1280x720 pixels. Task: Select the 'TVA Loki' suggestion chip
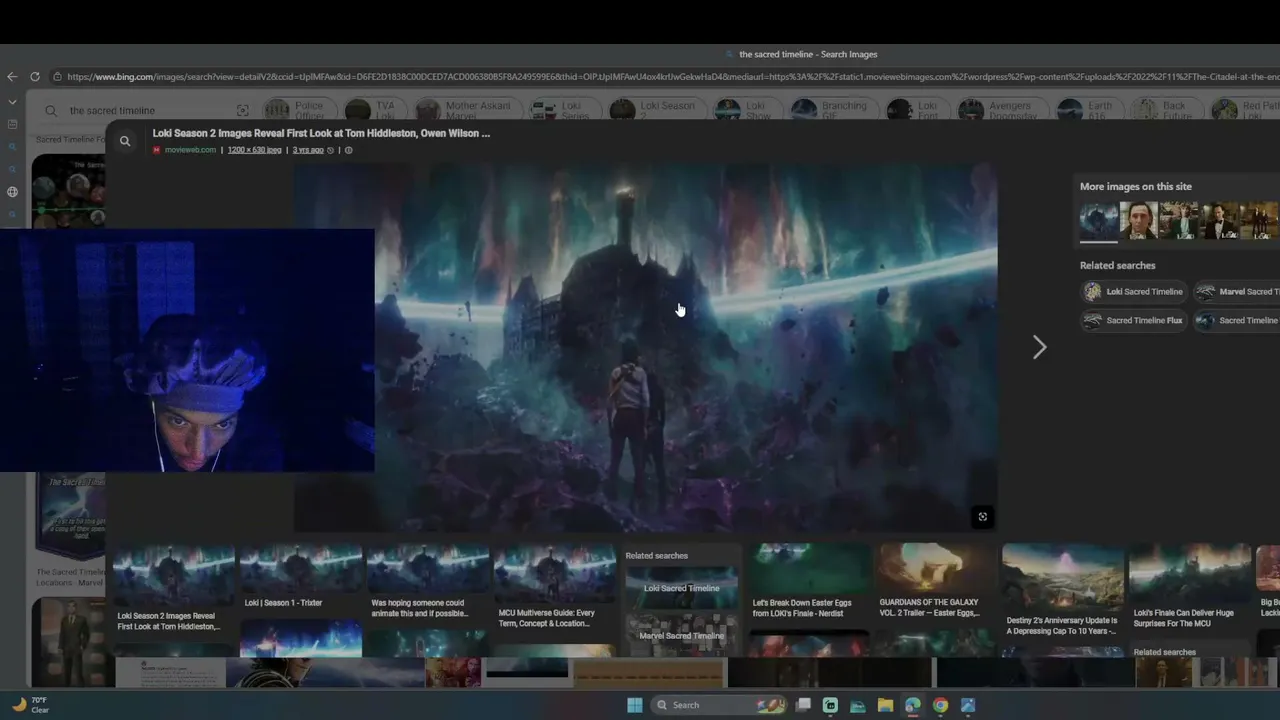click(372, 110)
